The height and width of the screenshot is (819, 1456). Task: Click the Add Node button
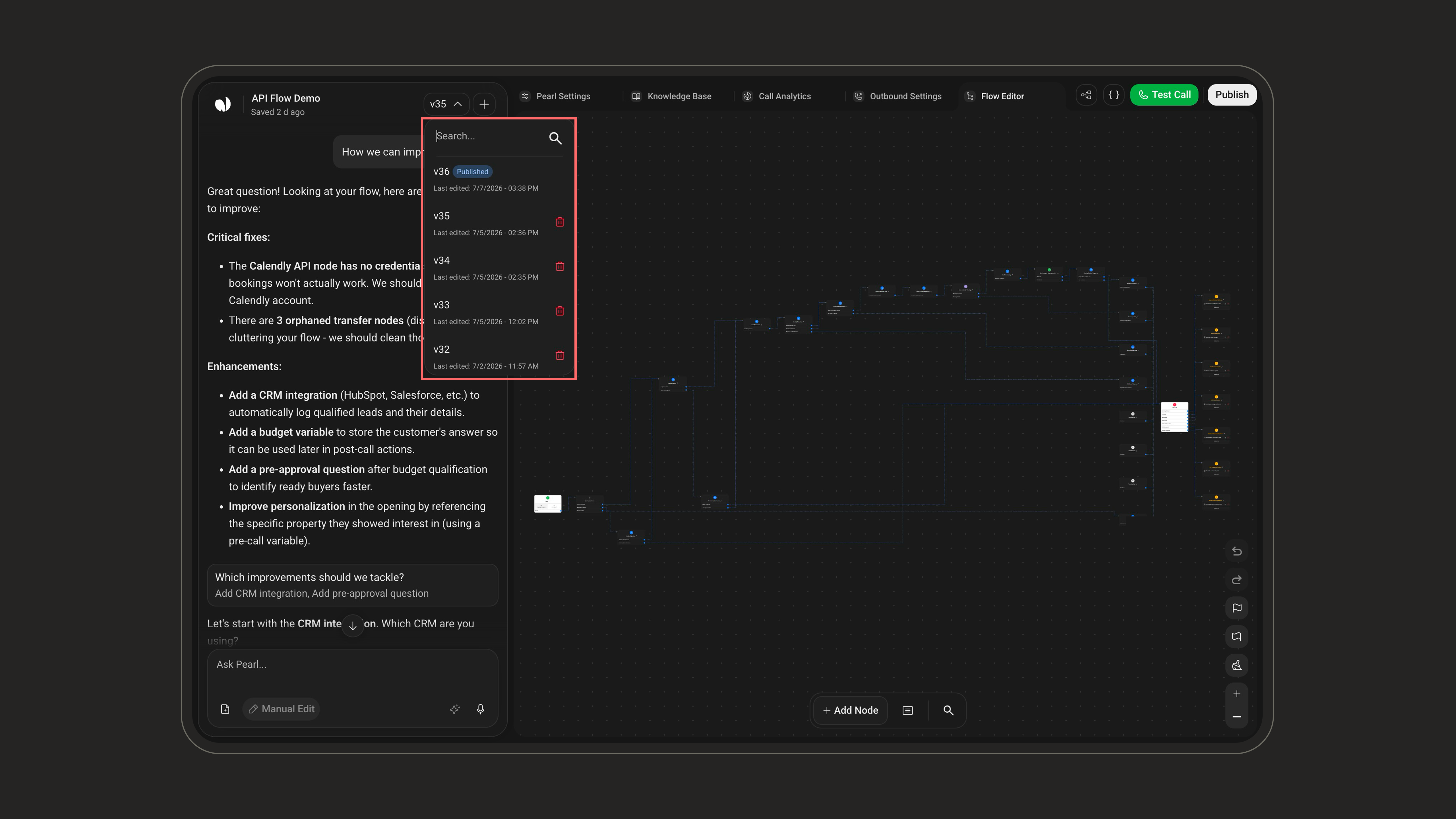pos(850,710)
